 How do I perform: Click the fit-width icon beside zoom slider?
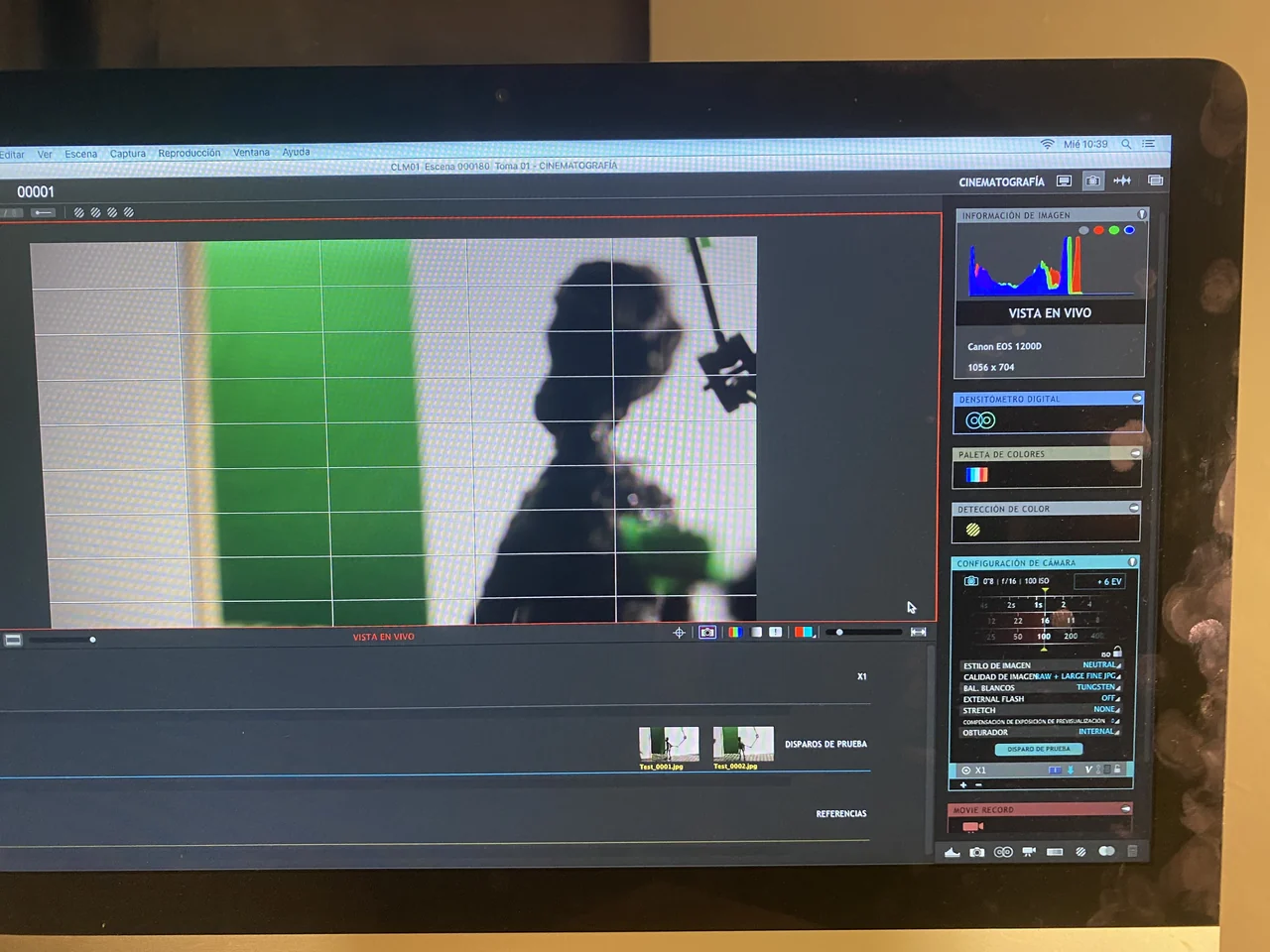(x=919, y=632)
